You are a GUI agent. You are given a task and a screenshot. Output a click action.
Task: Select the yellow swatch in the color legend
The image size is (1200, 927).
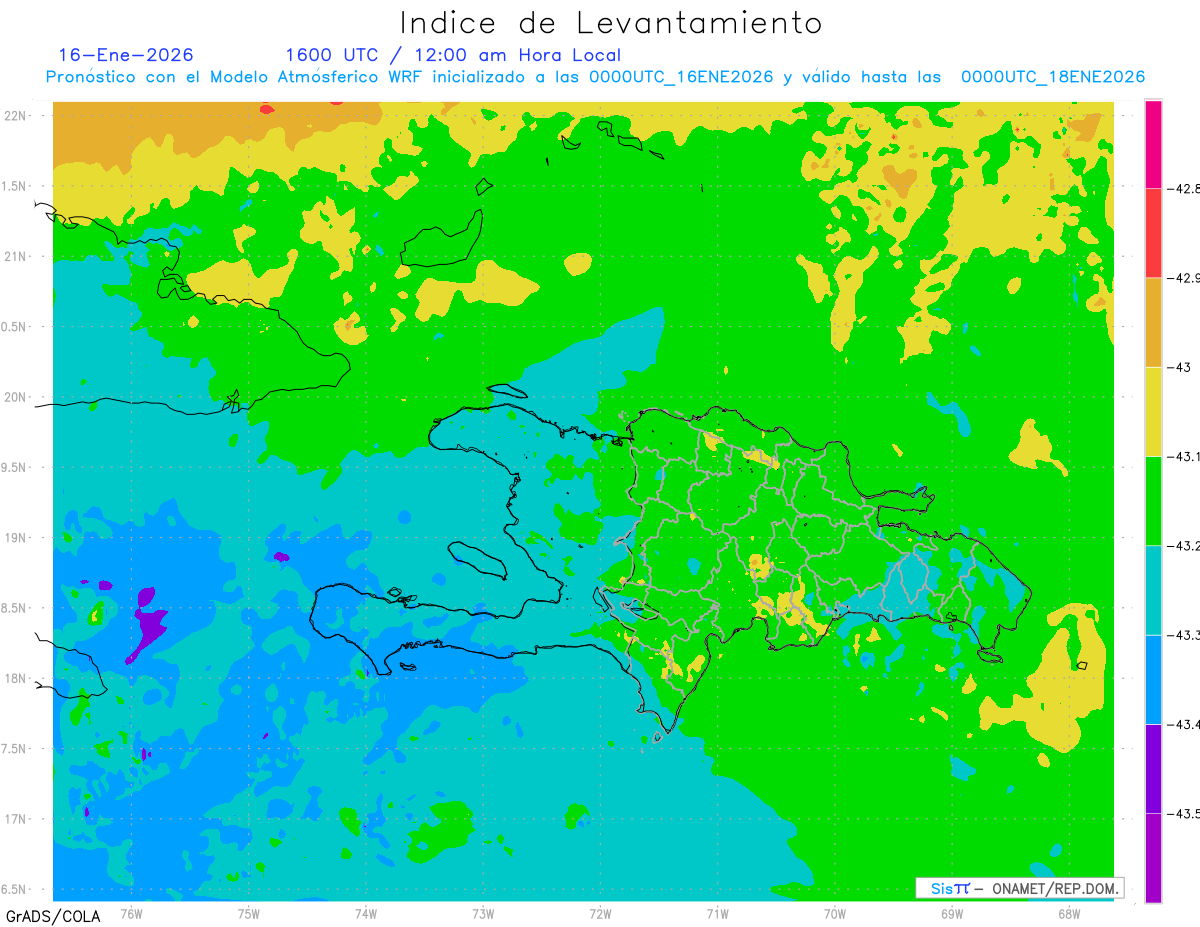[1153, 411]
